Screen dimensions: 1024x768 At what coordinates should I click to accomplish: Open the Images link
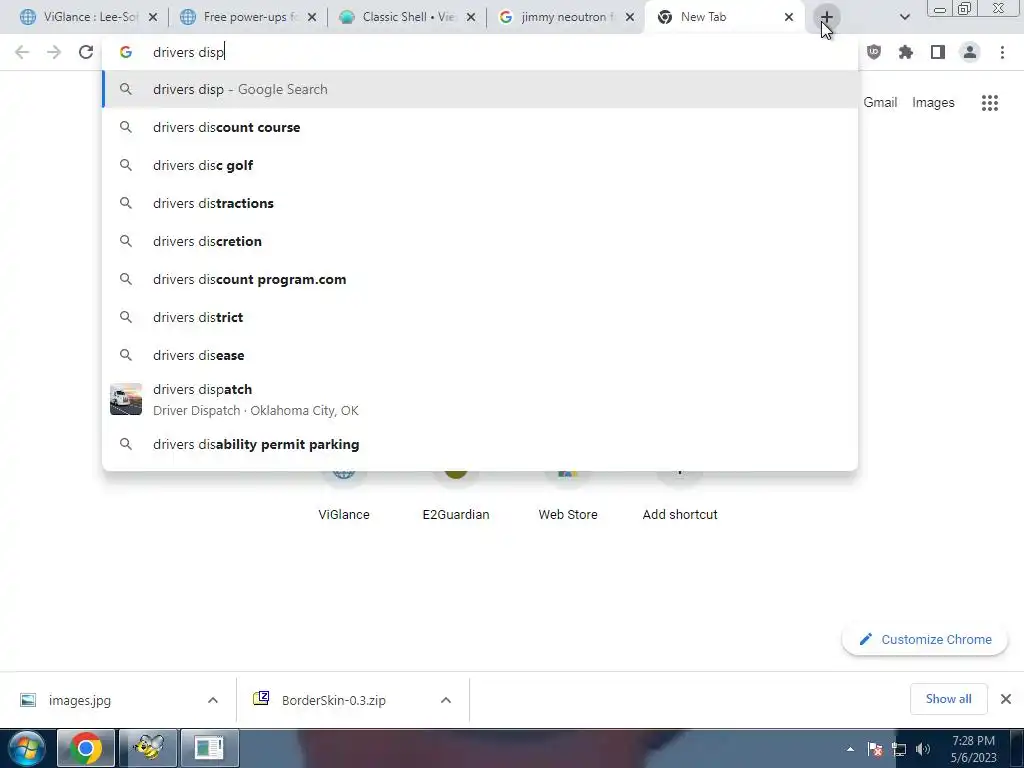[933, 103]
